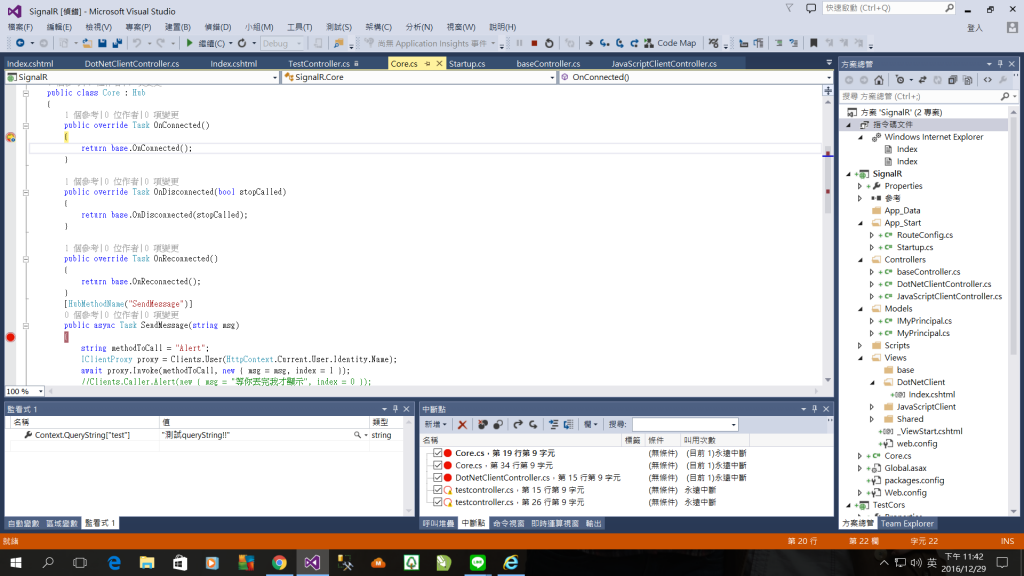Open the 100 % zoom dropdown
This screenshot has height=576, width=1024.
pos(40,391)
